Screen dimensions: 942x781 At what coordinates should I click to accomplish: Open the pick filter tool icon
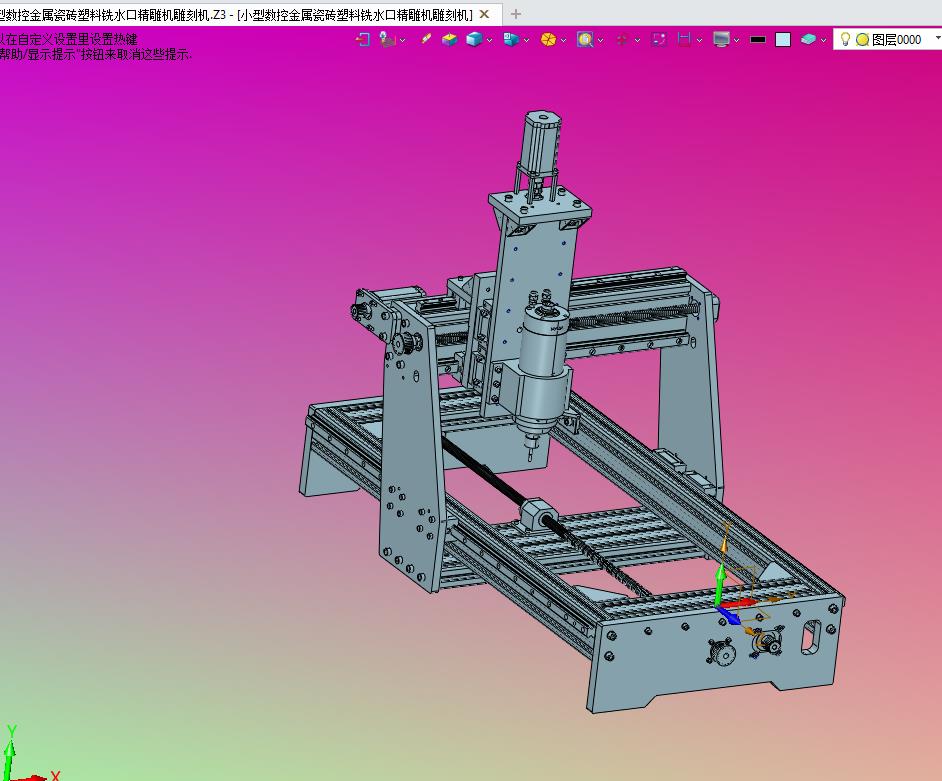coord(387,40)
